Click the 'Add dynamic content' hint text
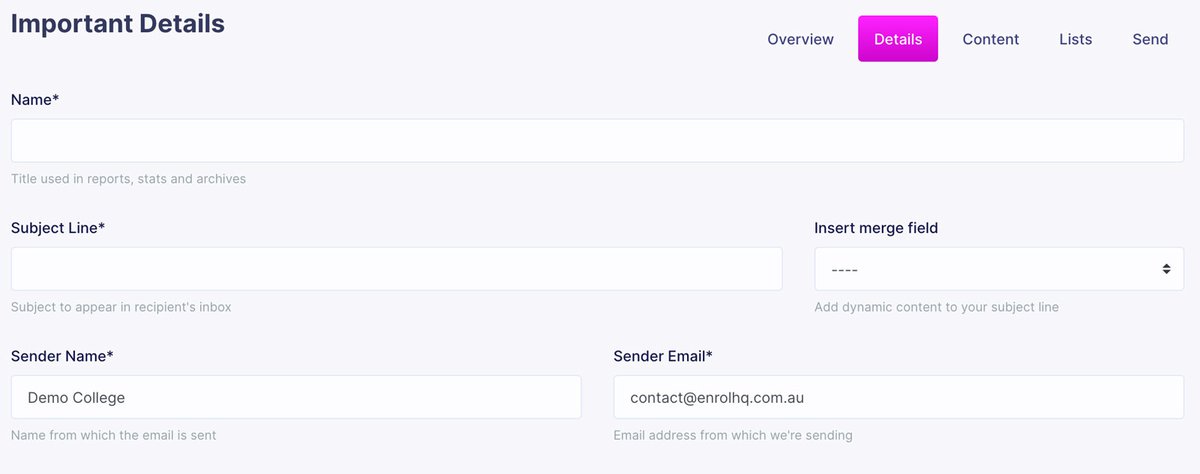1200x474 pixels. (936, 307)
